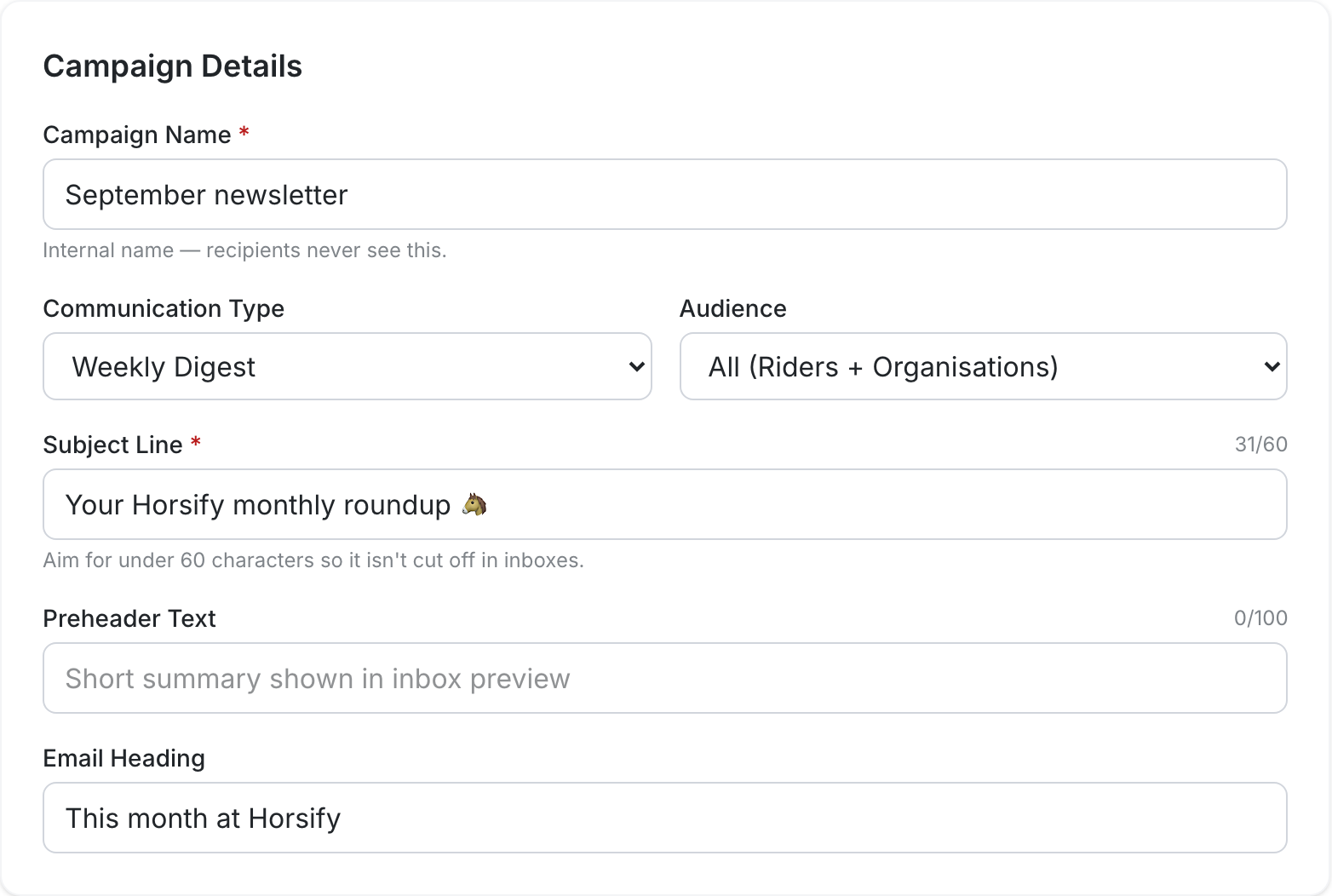The image size is (1332, 896).
Task: Click the 31/60 character counter
Action: (x=1260, y=445)
